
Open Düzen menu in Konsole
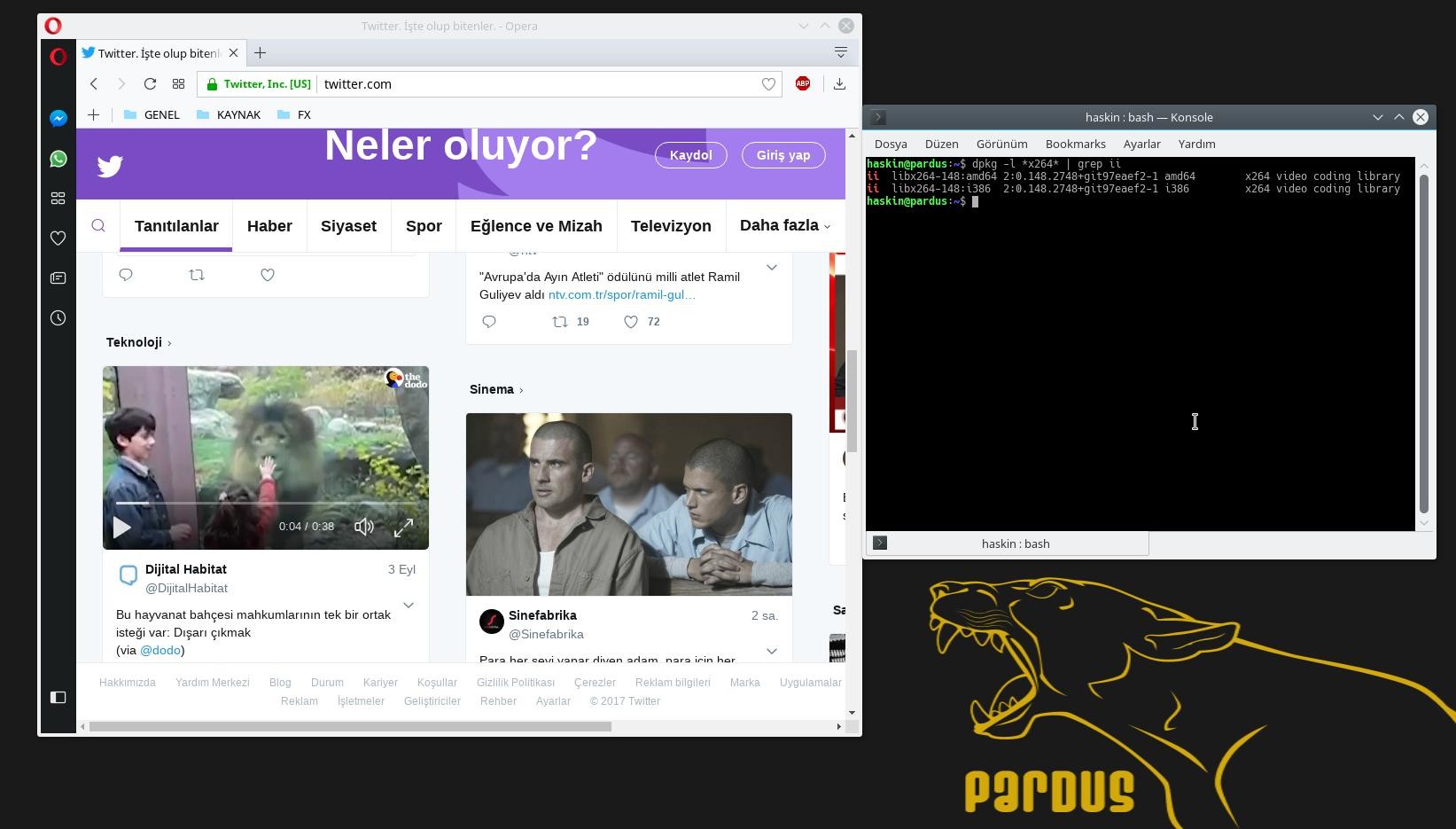pos(942,144)
